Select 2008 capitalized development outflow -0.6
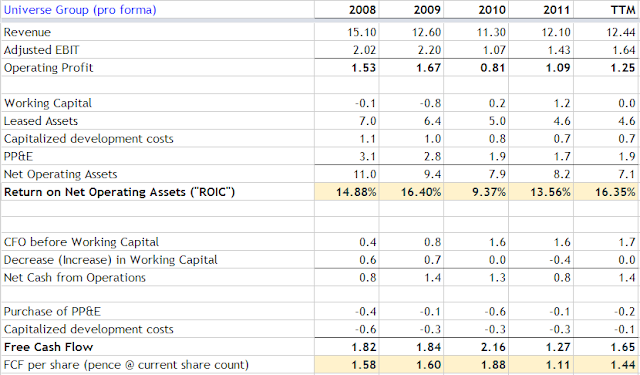 point(365,329)
